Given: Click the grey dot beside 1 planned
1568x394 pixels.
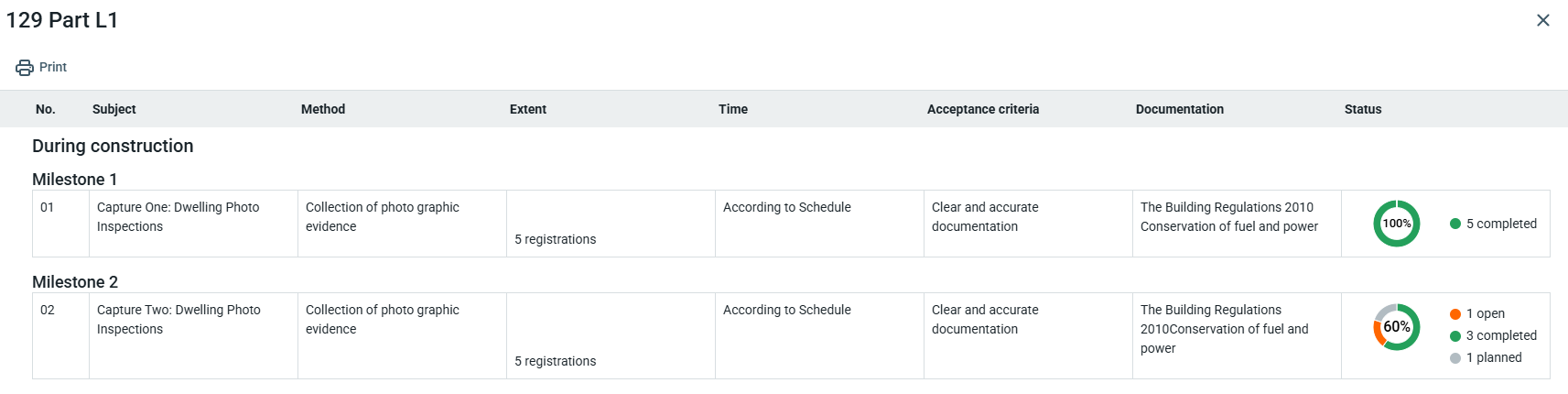Looking at the screenshot, I should click(1454, 358).
